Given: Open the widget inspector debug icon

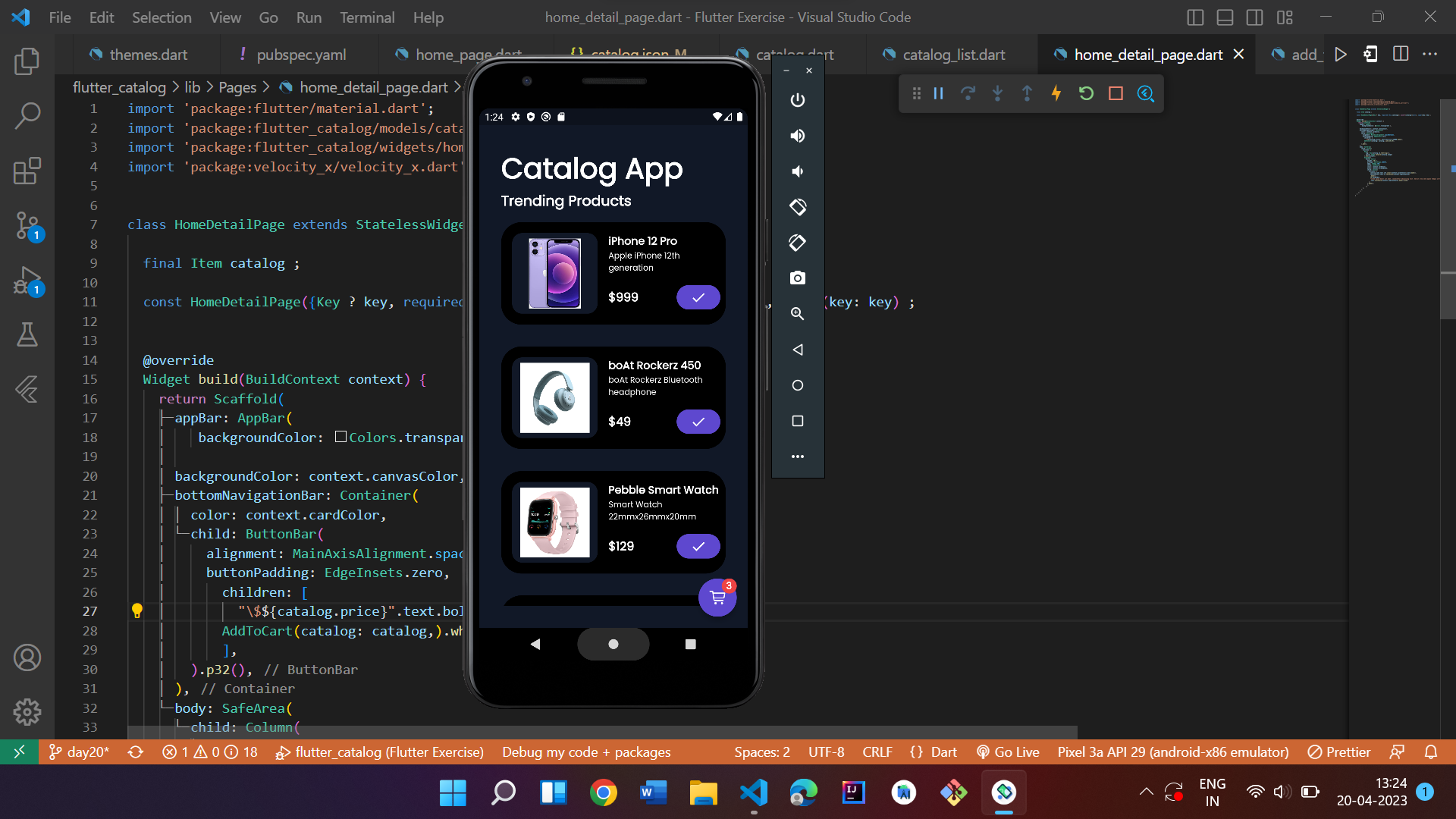Looking at the screenshot, I should (1145, 93).
